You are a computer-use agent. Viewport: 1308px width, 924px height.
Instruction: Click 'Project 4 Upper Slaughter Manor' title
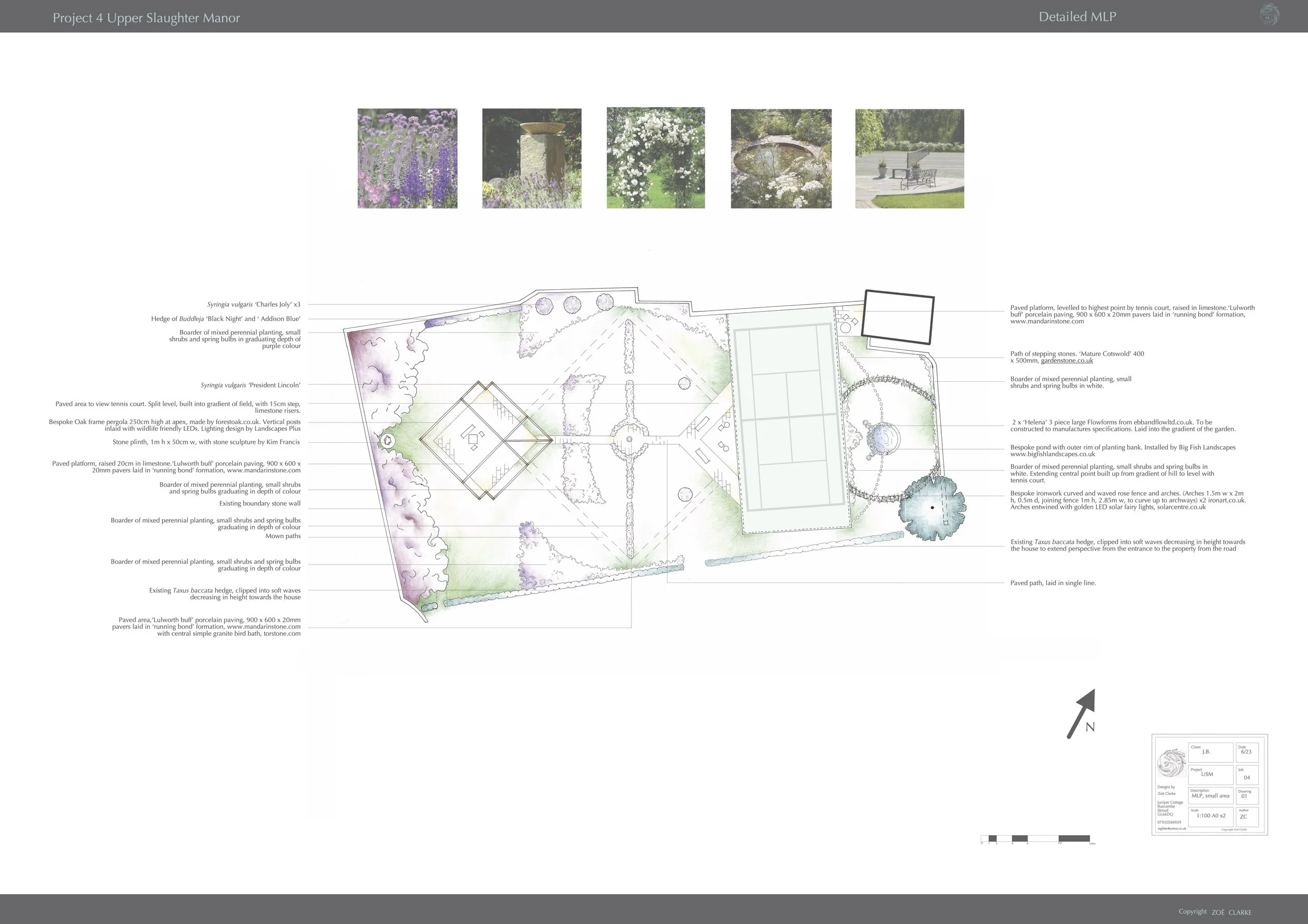pyautogui.click(x=146, y=18)
